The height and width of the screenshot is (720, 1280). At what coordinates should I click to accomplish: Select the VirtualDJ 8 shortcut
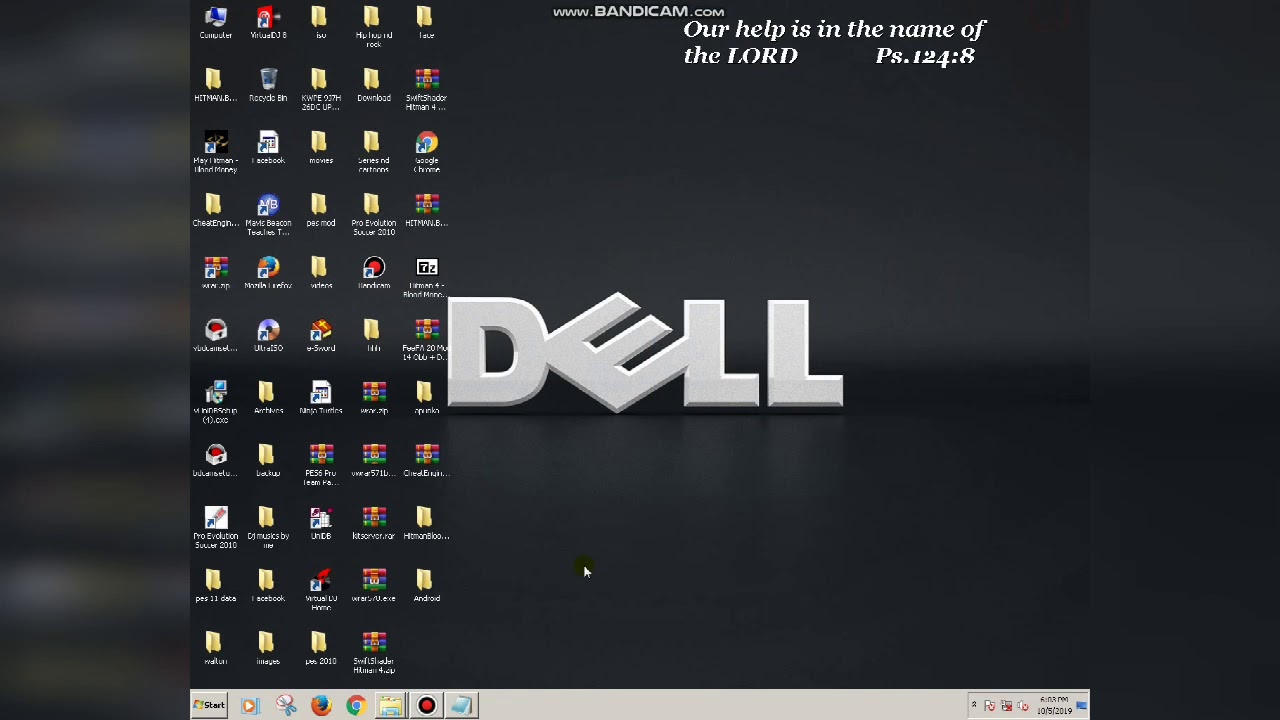pyautogui.click(x=268, y=23)
